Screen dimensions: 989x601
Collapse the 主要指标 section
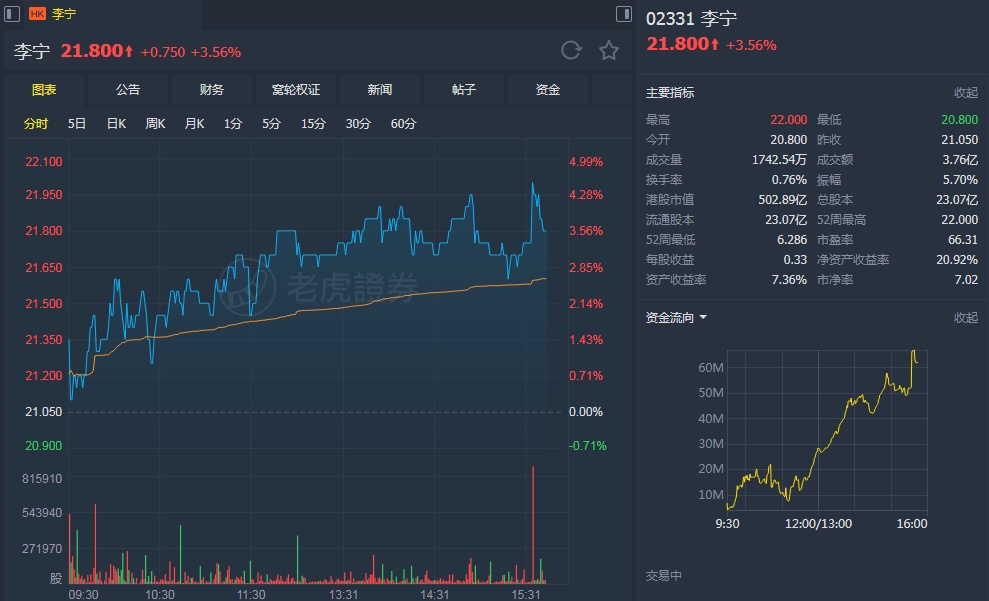(965, 93)
